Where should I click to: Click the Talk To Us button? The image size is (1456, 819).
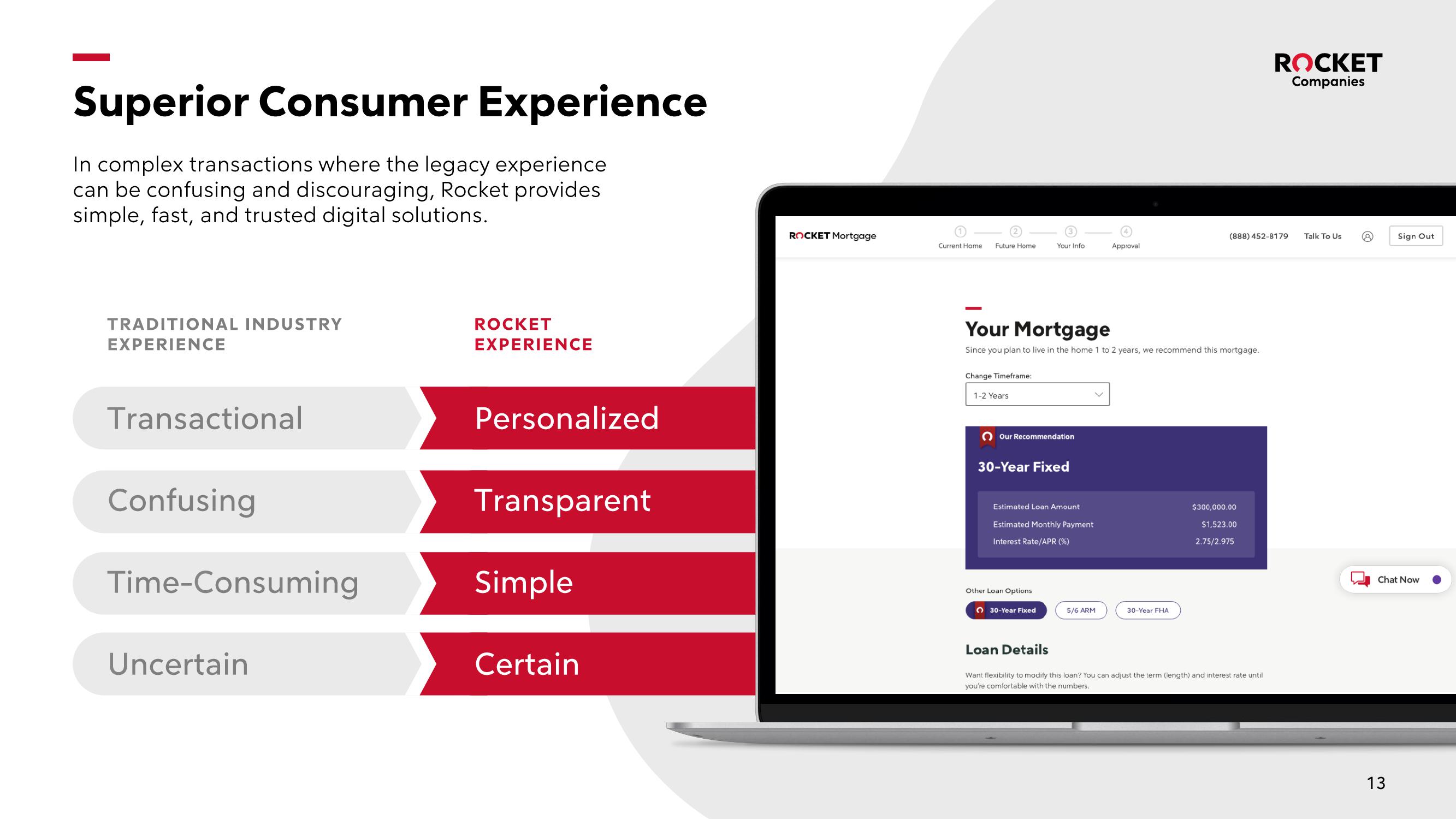click(1320, 236)
